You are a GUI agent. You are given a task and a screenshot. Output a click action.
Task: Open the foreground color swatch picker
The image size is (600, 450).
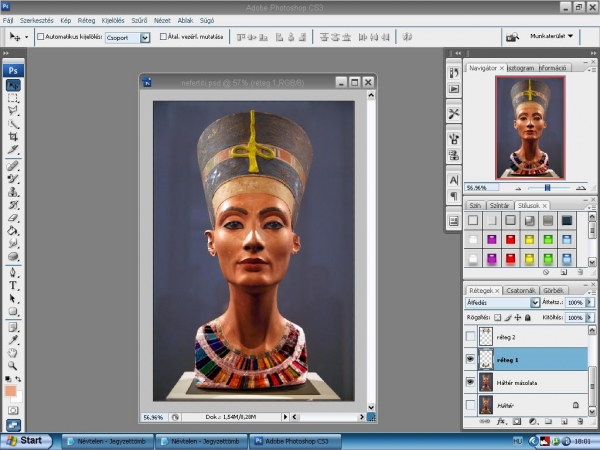tap(10, 391)
